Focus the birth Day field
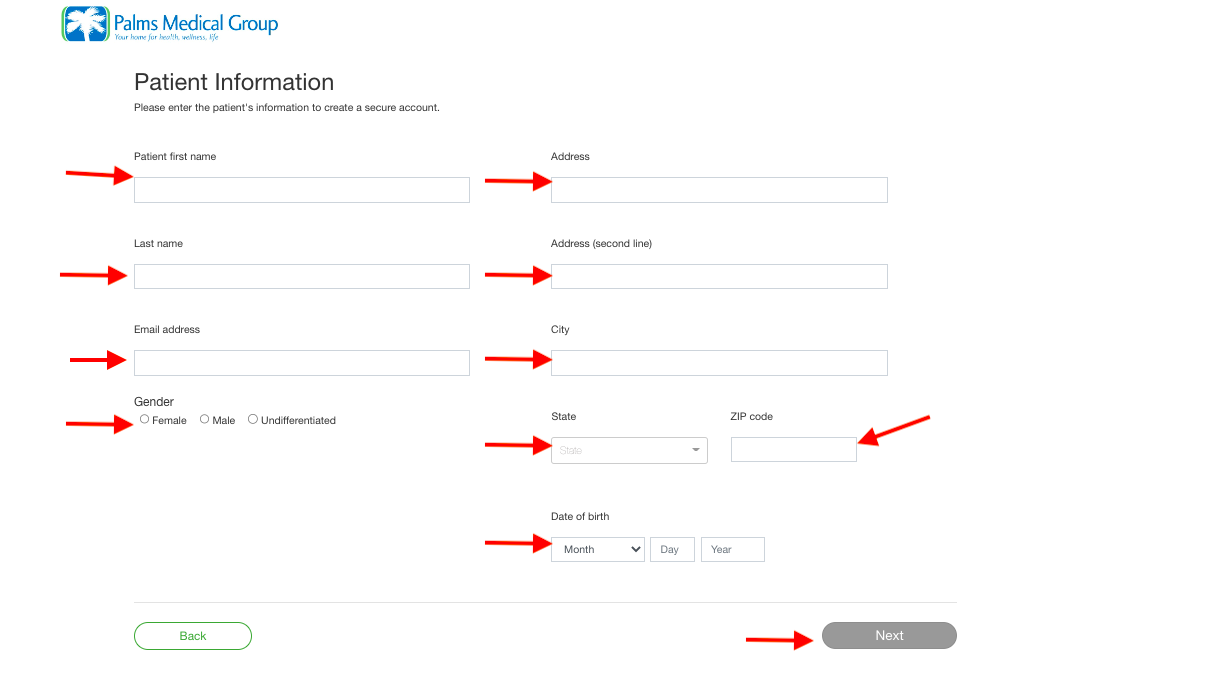The image size is (1214, 678). coord(672,549)
